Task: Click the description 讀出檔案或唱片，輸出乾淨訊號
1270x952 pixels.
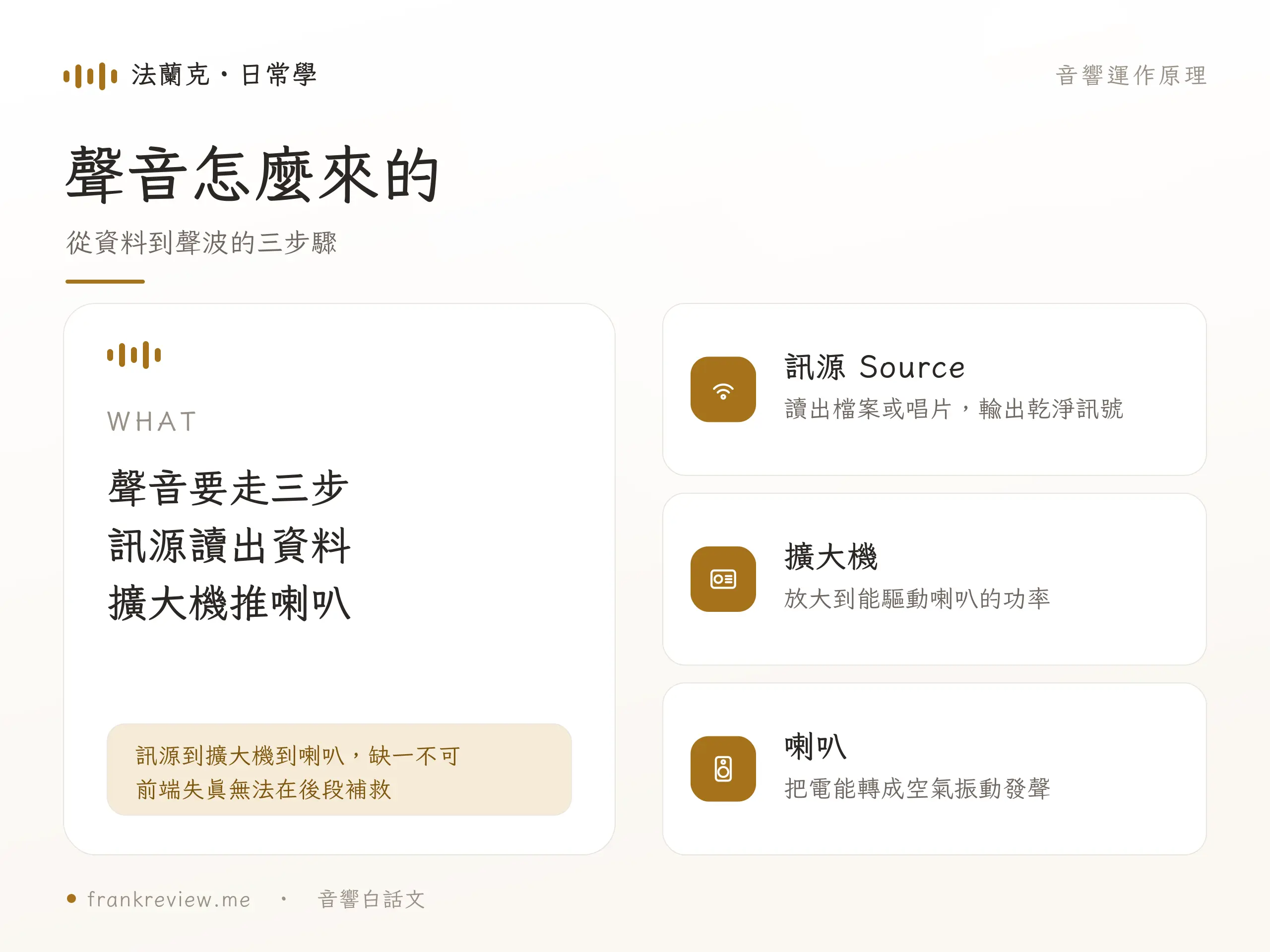Action: pyautogui.click(x=953, y=409)
